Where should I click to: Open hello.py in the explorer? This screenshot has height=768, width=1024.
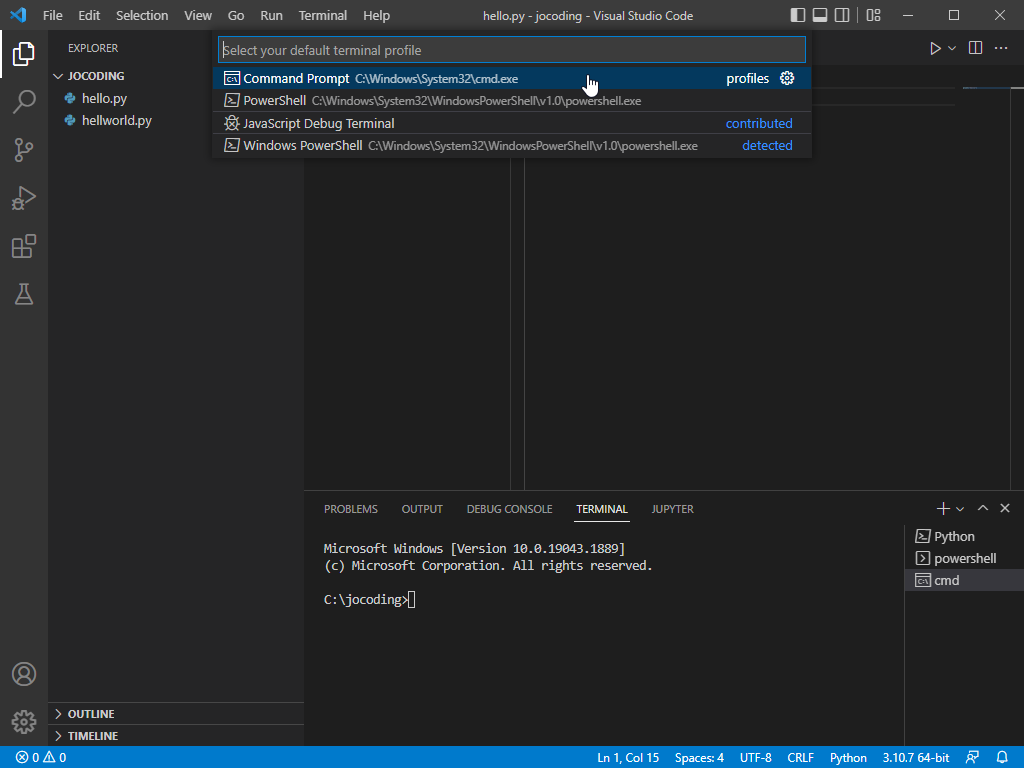point(104,99)
